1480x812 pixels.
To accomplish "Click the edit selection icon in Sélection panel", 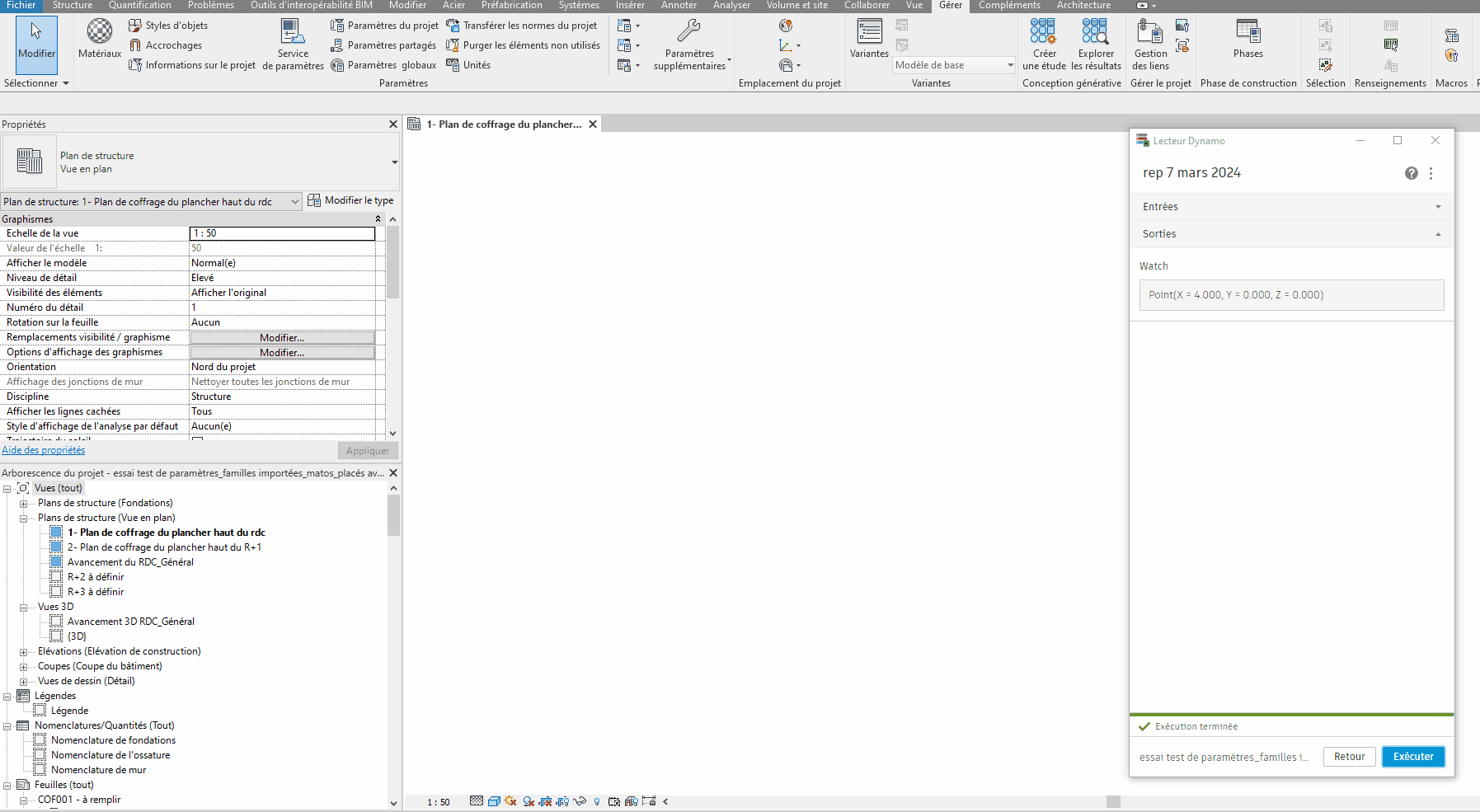I will [1325, 65].
